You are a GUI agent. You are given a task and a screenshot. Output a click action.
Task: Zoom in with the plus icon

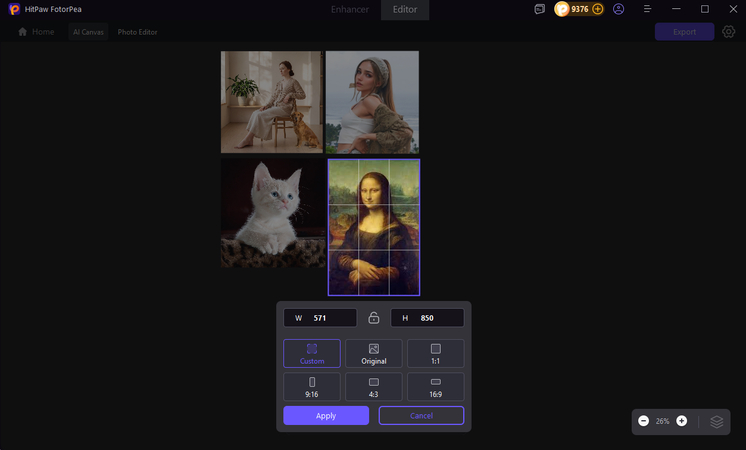pyautogui.click(x=682, y=421)
